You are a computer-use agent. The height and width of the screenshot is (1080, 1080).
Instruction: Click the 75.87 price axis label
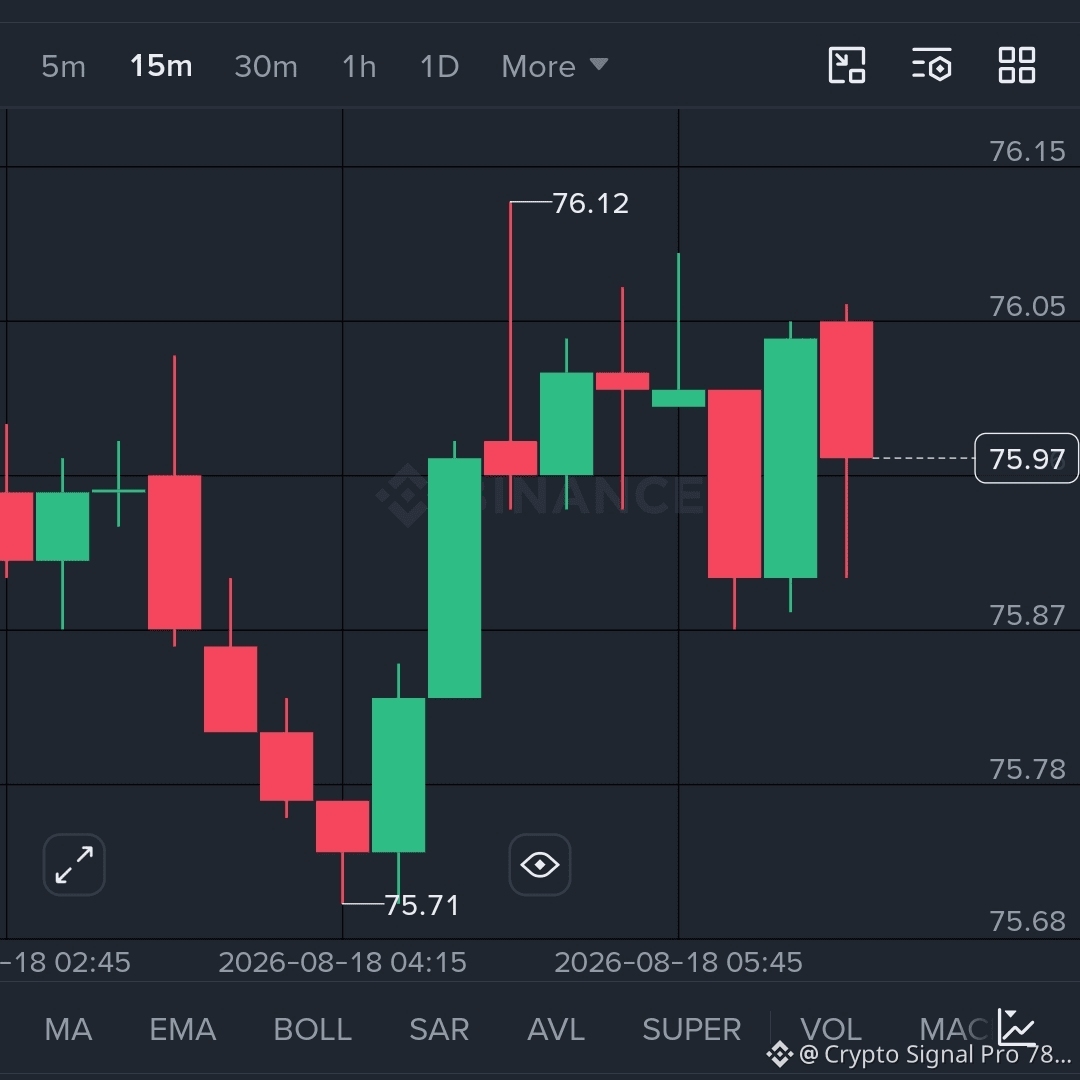point(1027,615)
